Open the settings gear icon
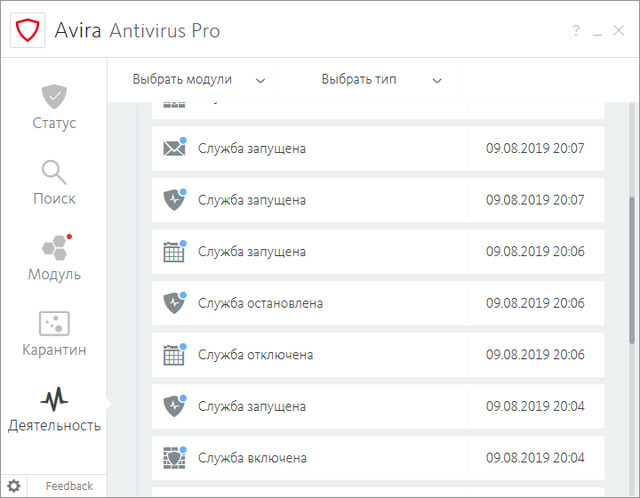This screenshot has width=640, height=498. (14, 486)
